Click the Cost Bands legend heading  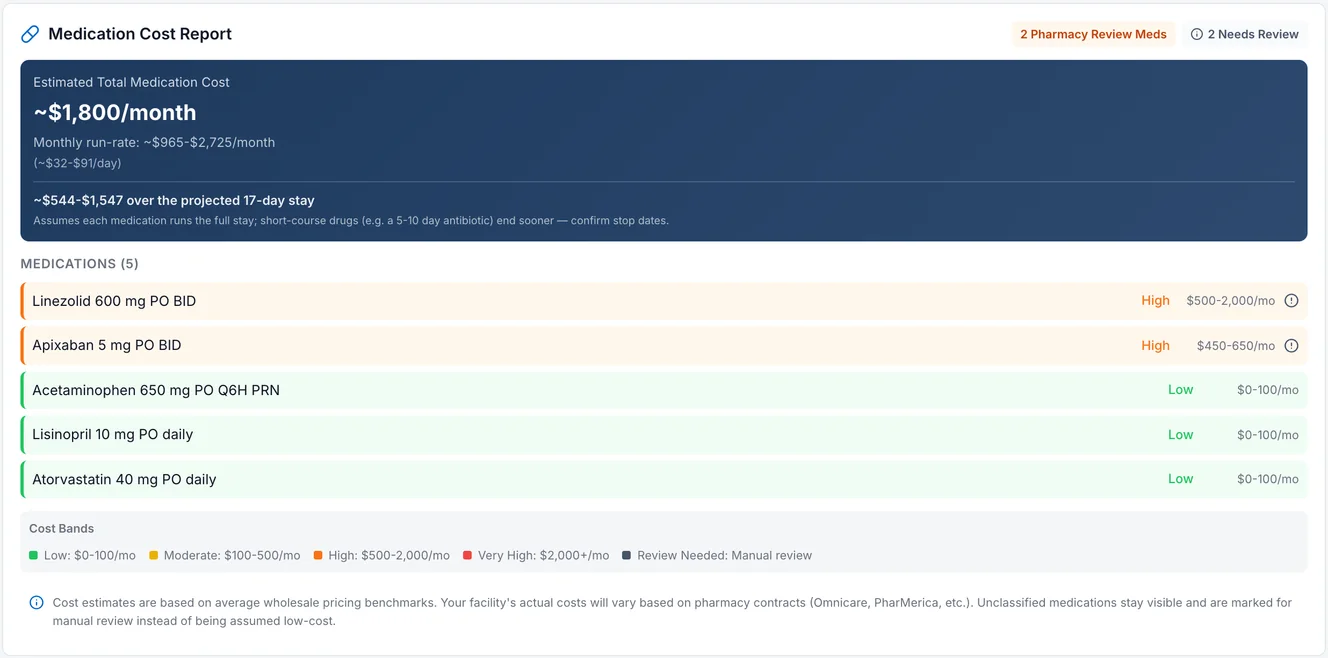point(62,529)
